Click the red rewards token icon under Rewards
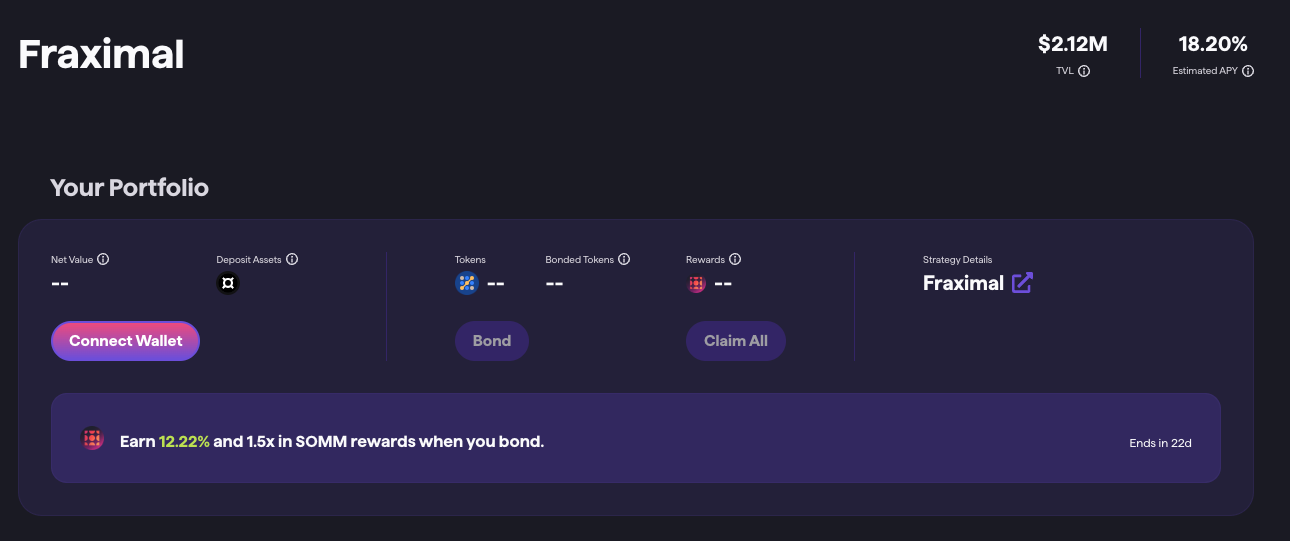 pos(697,283)
